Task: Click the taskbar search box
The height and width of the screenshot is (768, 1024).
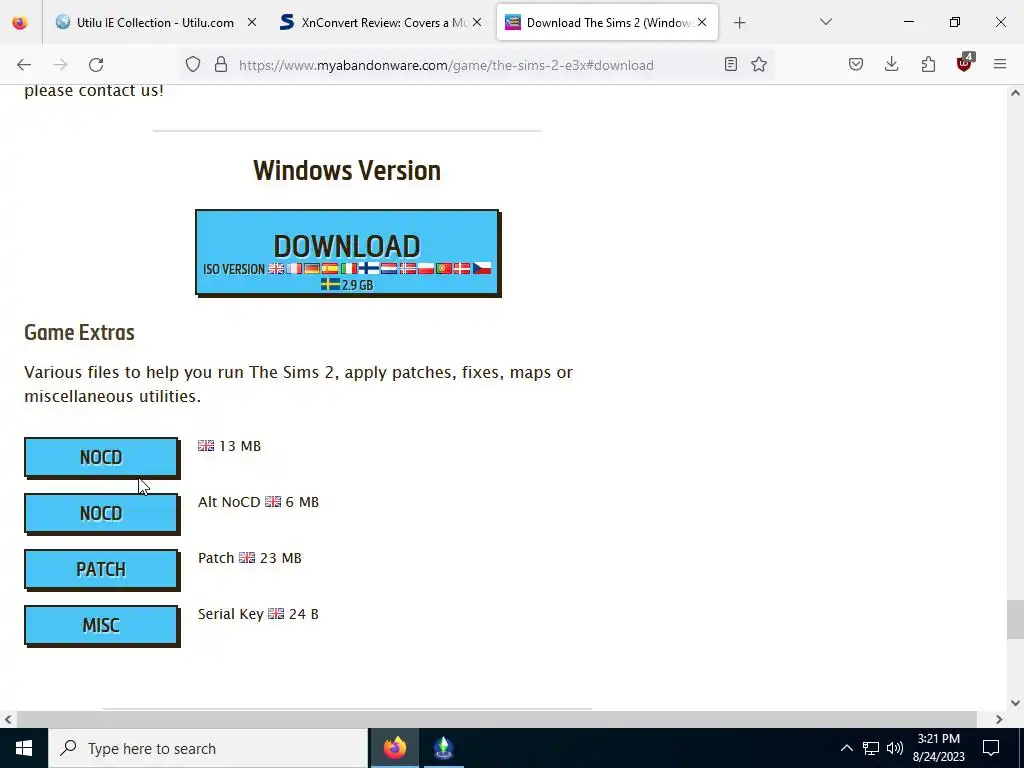Action: point(208,748)
